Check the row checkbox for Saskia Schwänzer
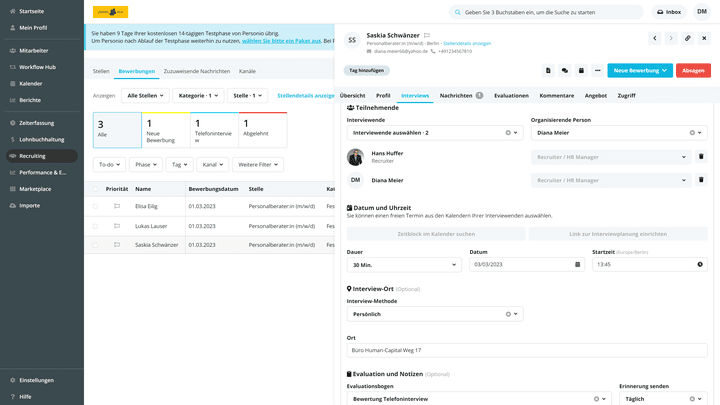Viewport: 720px width, 405px height. click(96, 244)
